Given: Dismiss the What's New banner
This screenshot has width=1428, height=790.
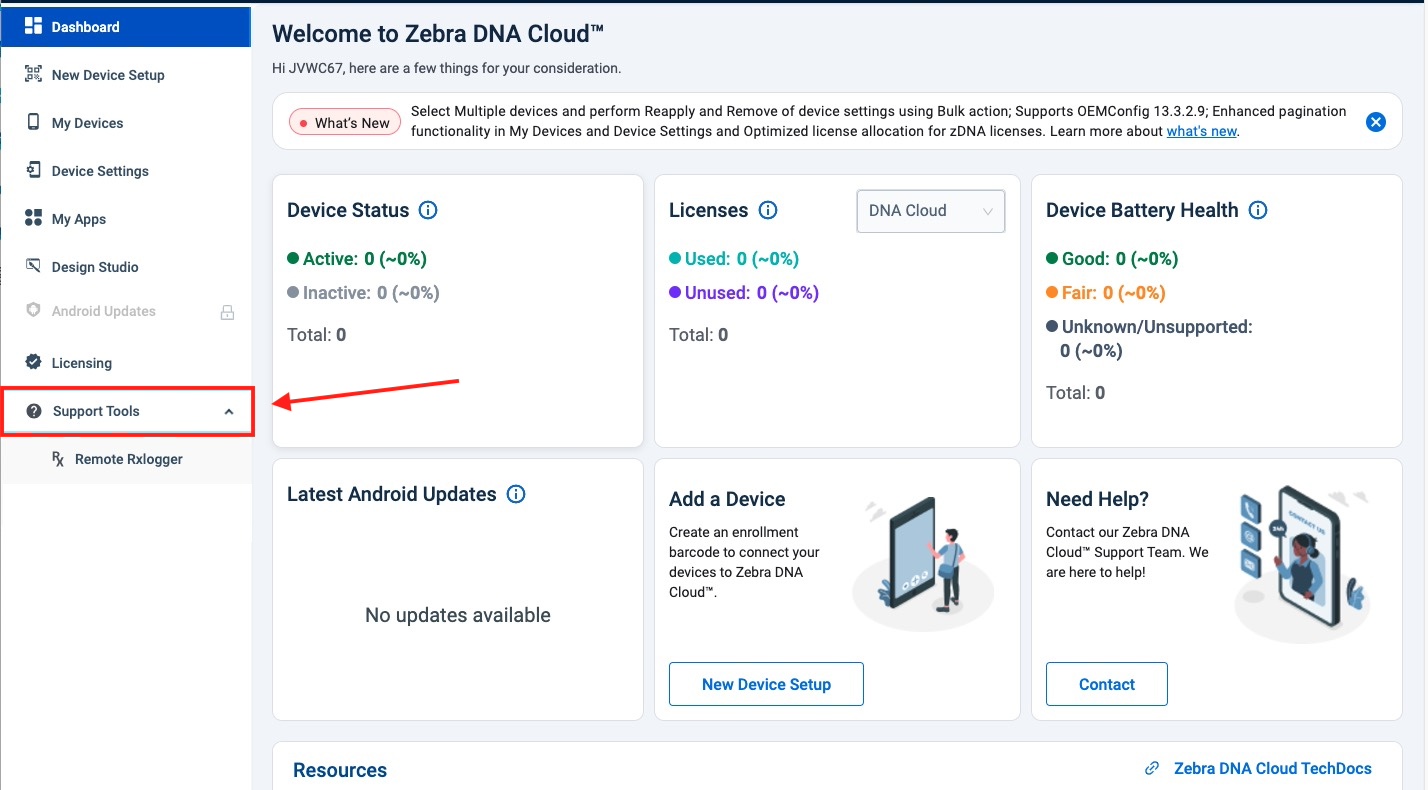Looking at the screenshot, I should (x=1376, y=122).
